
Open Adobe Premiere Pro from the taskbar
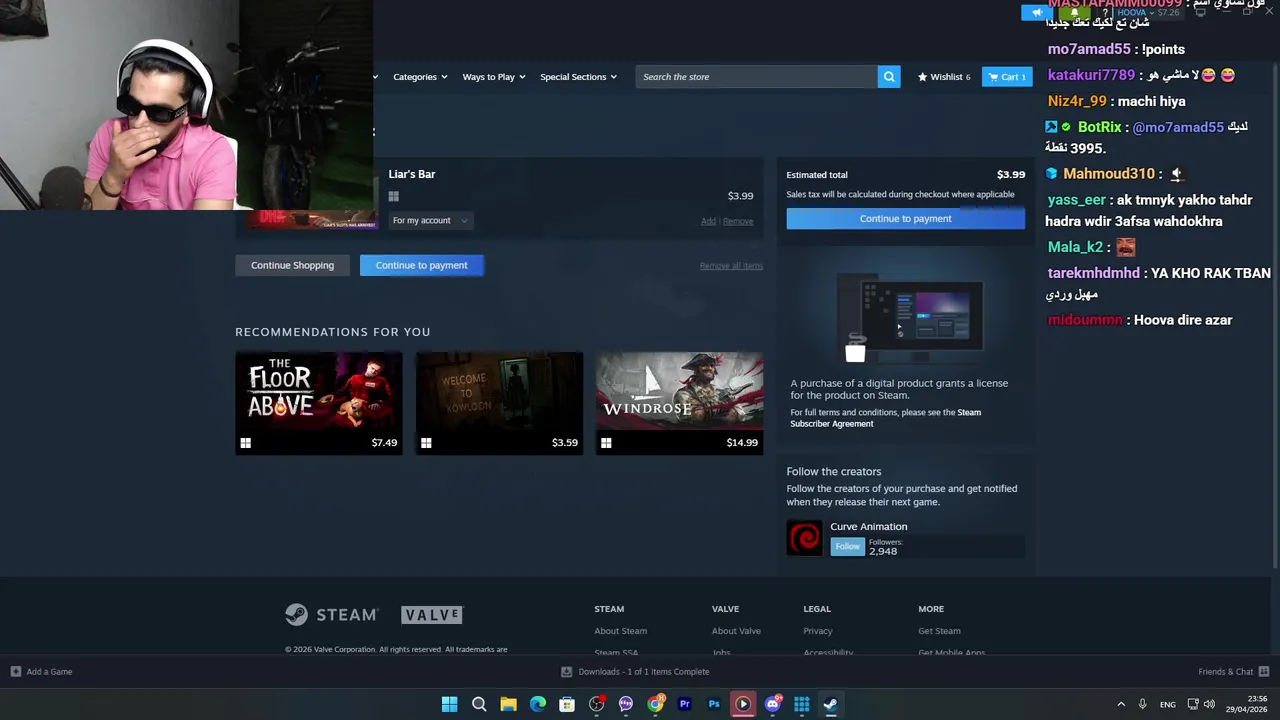684,704
